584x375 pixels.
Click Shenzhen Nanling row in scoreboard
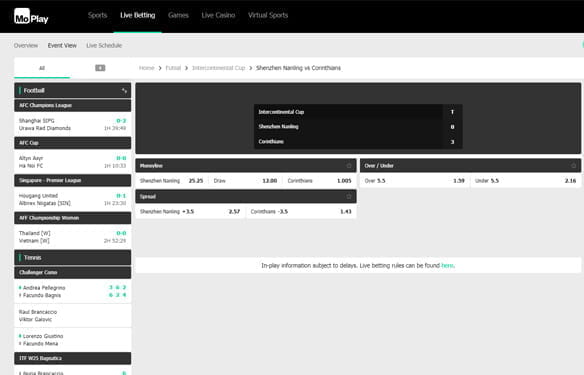coord(358,127)
